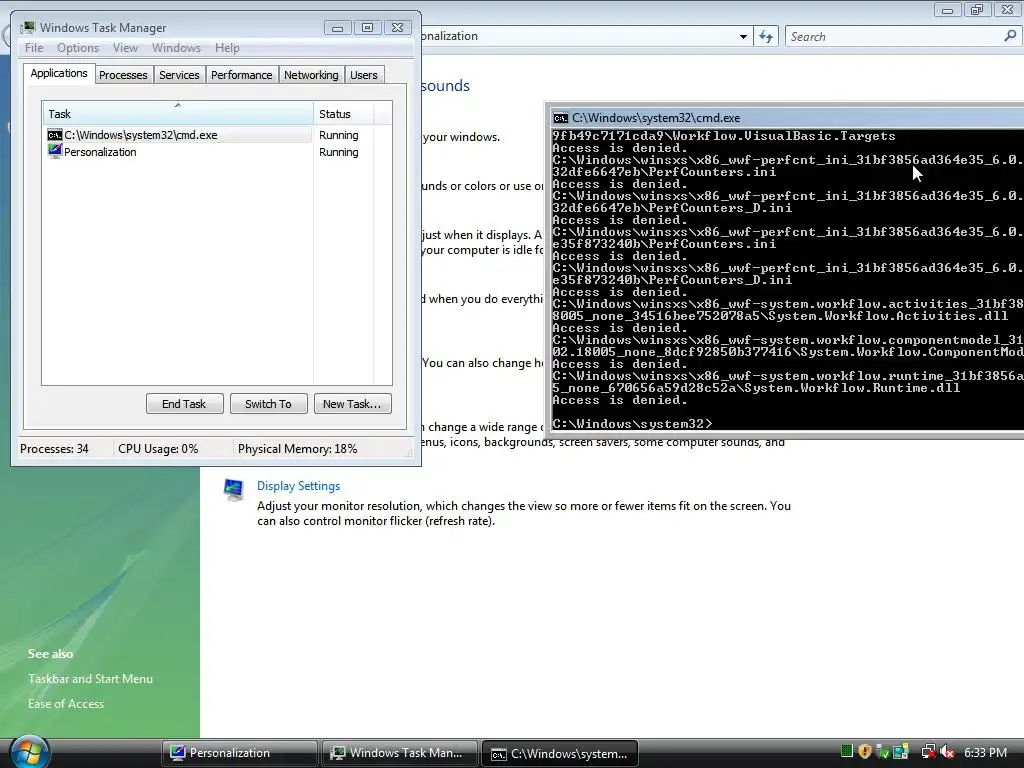This screenshot has width=1024, height=768.
Task: Click the refresh button beside address bar
Action: [766, 37]
